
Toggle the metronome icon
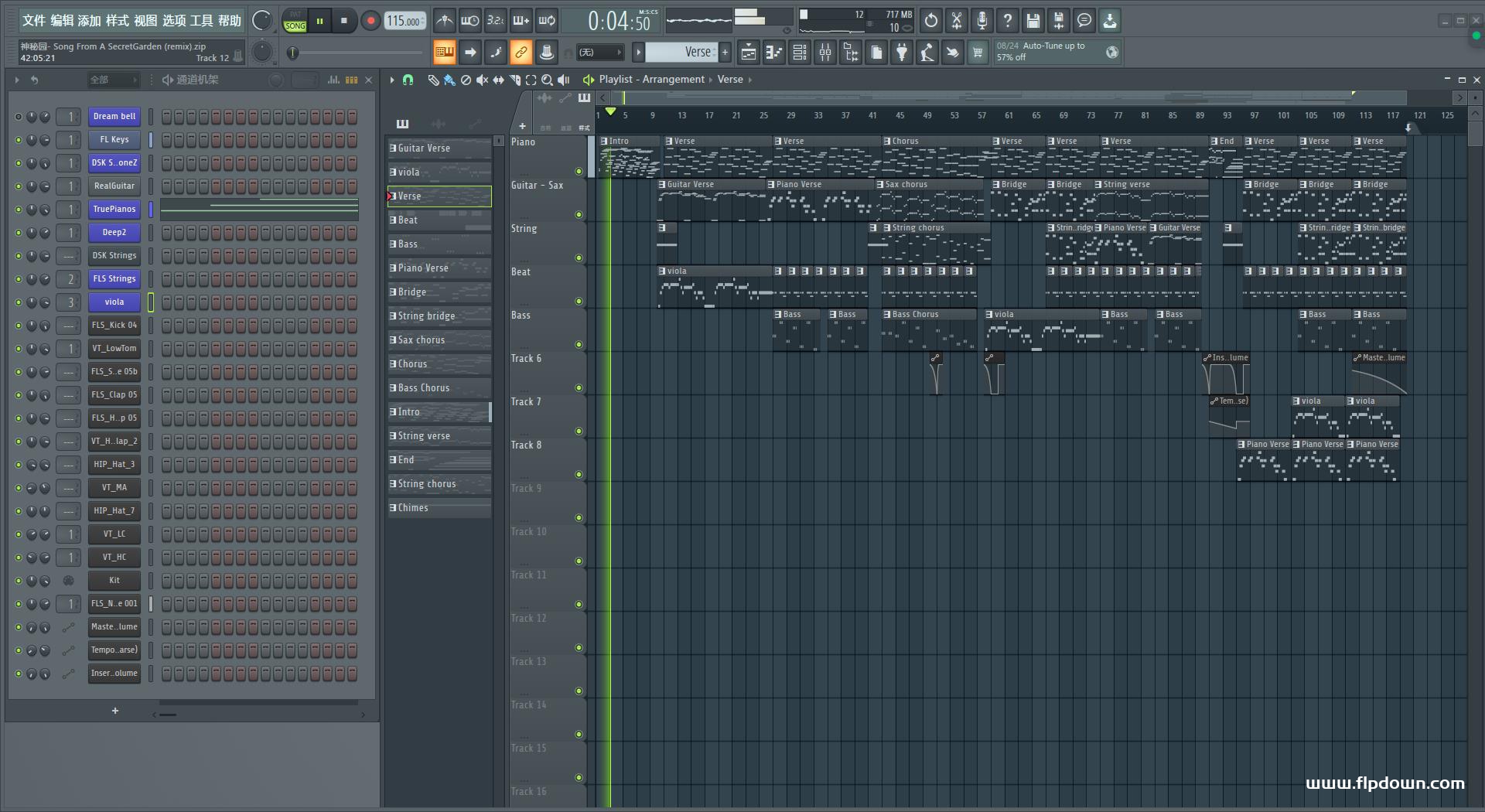(x=444, y=21)
